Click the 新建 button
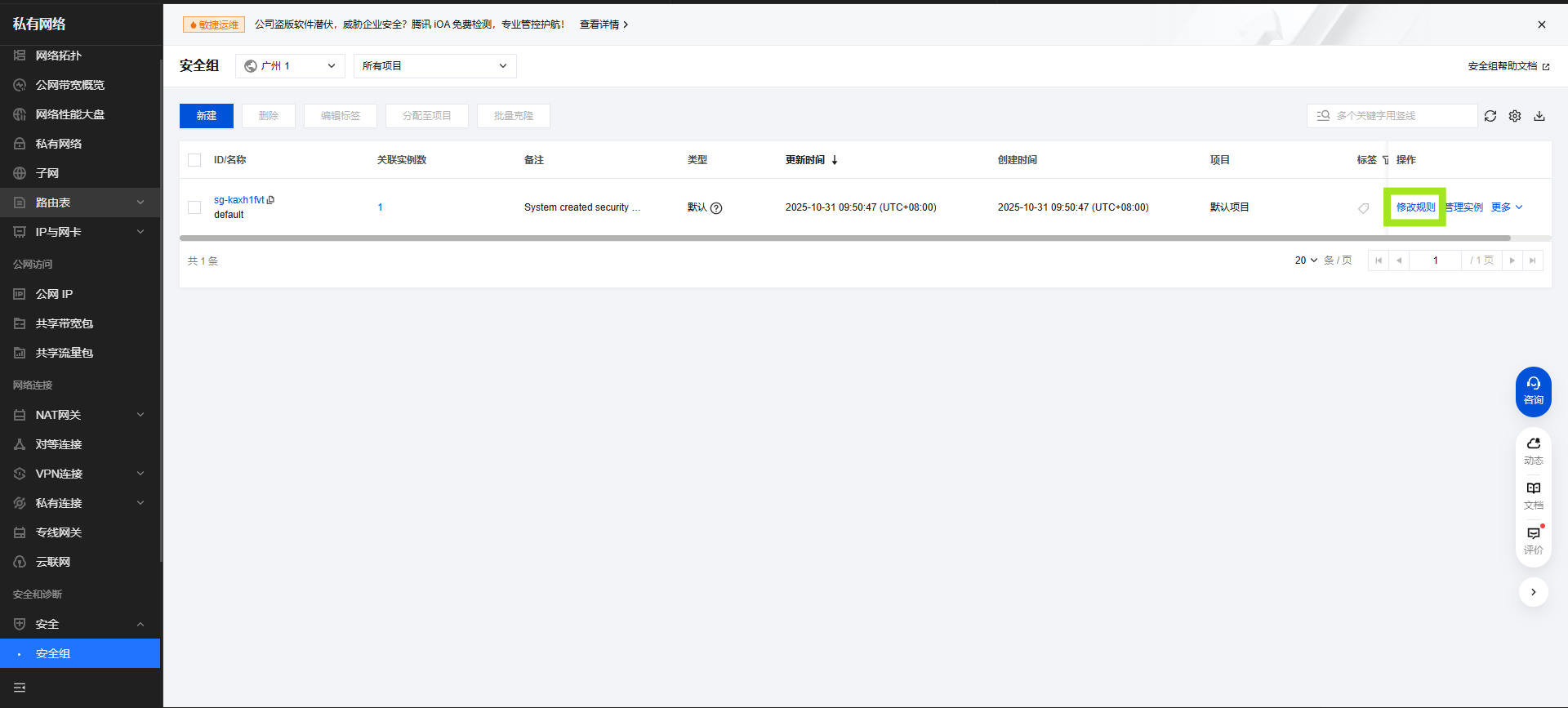Image resolution: width=1568 pixels, height=708 pixels. point(207,116)
